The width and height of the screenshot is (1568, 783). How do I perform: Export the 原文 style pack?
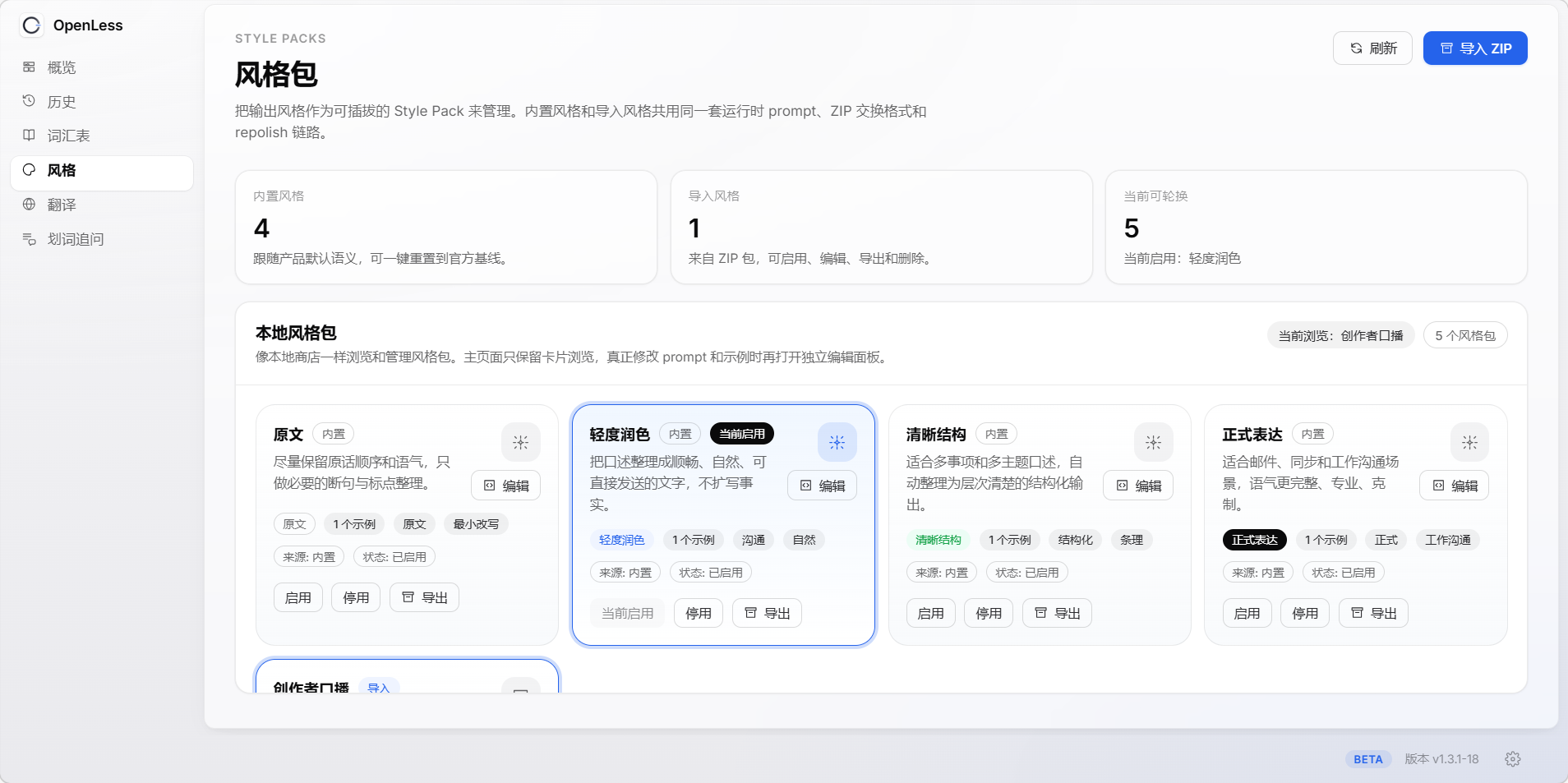[x=424, y=597]
